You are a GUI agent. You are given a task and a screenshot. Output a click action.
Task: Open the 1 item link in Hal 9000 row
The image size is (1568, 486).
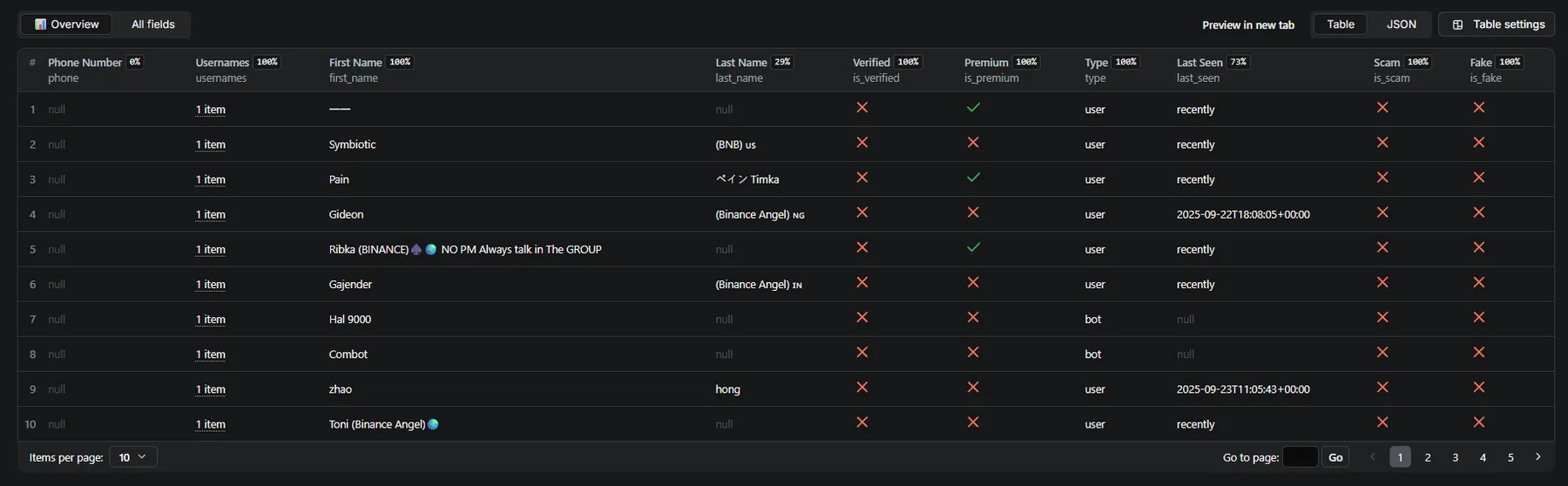tap(211, 320)
